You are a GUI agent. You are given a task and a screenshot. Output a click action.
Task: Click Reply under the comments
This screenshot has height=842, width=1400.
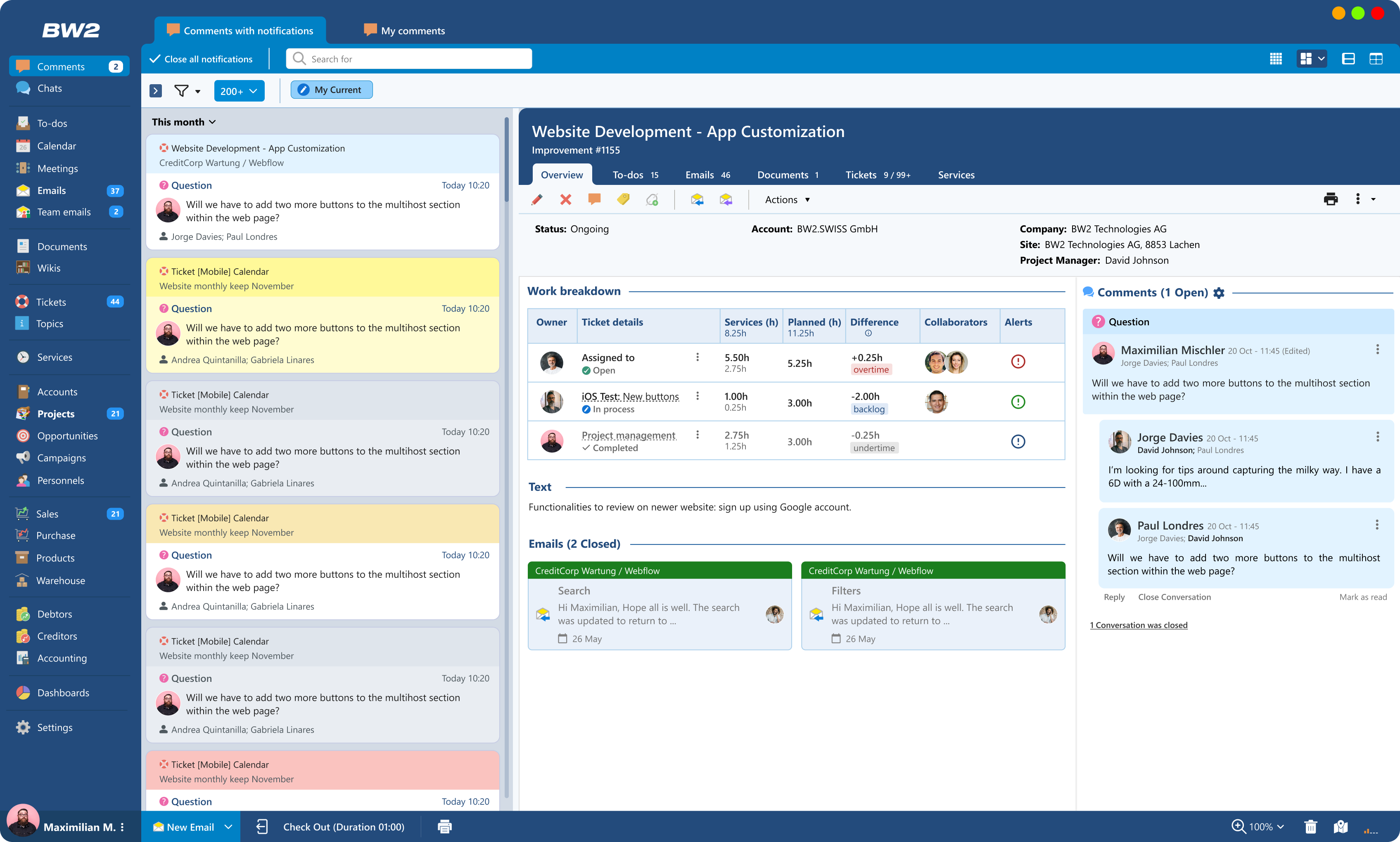1114,597
